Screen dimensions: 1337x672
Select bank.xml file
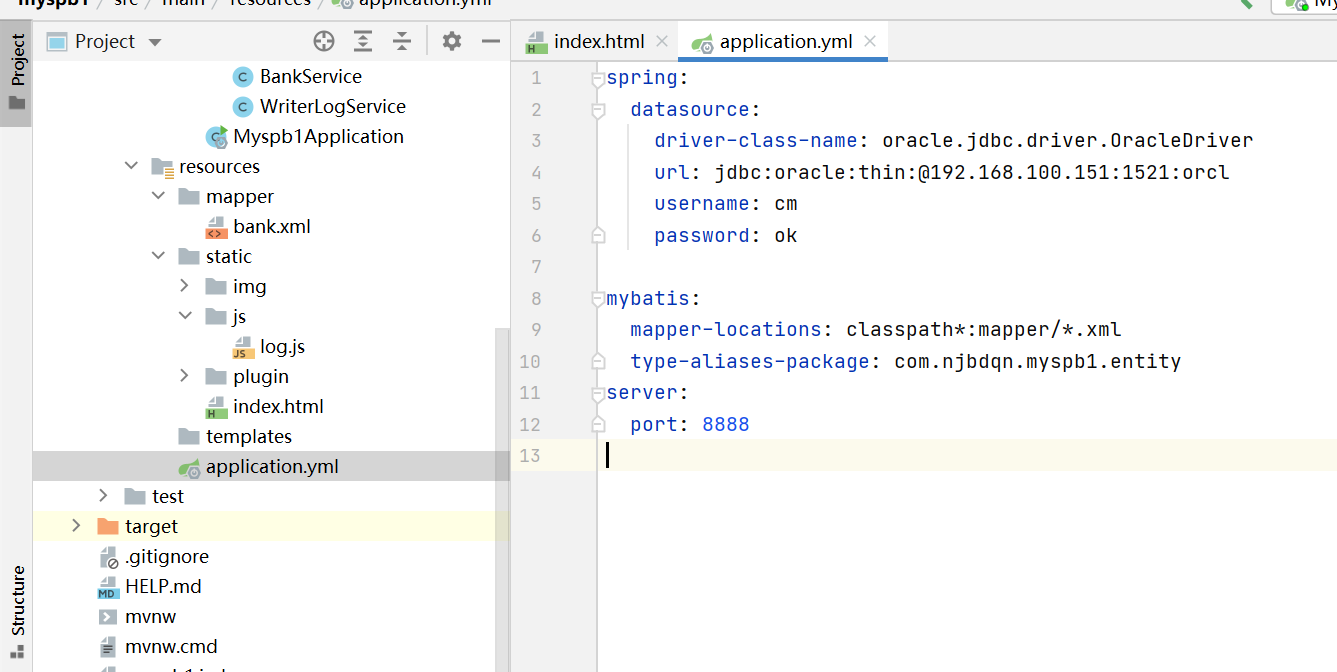pyautogui.click(x=272, y=226)
